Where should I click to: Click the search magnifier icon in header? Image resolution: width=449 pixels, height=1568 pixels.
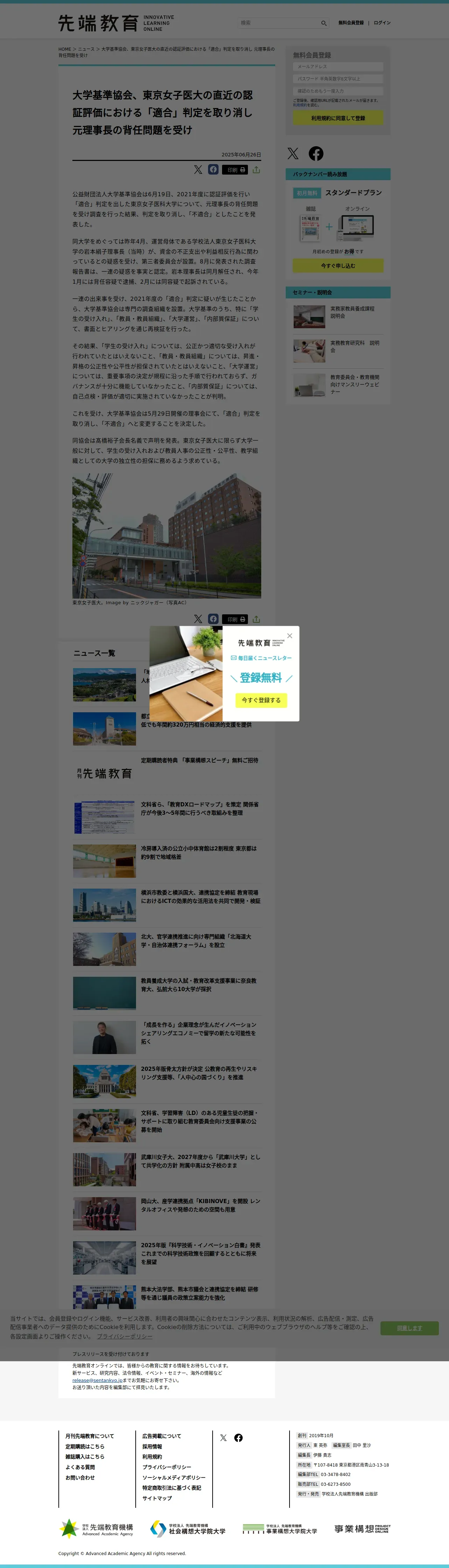point(324,23)
